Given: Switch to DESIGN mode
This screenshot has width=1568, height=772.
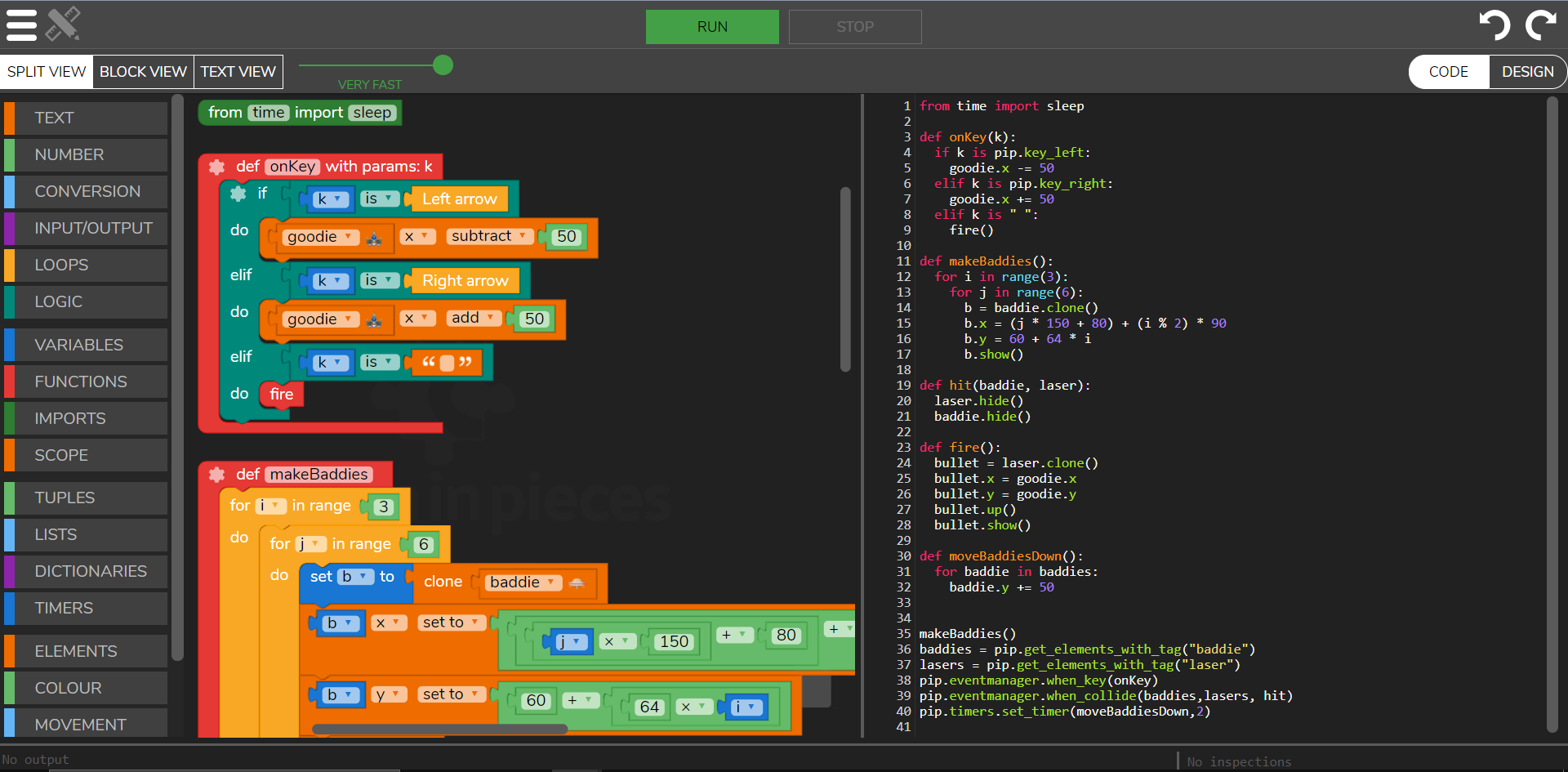Looking at the screenshot, I should (1528, 71).
